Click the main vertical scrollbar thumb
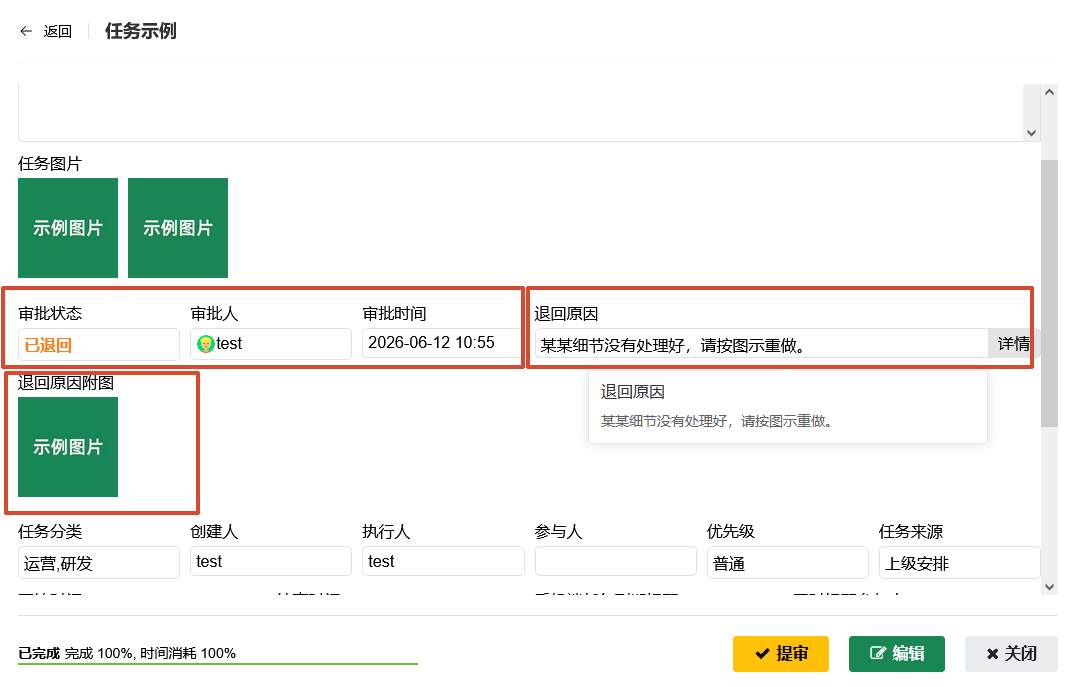1072x687 pixels. pyautogui.click(x=1049, y=293)
